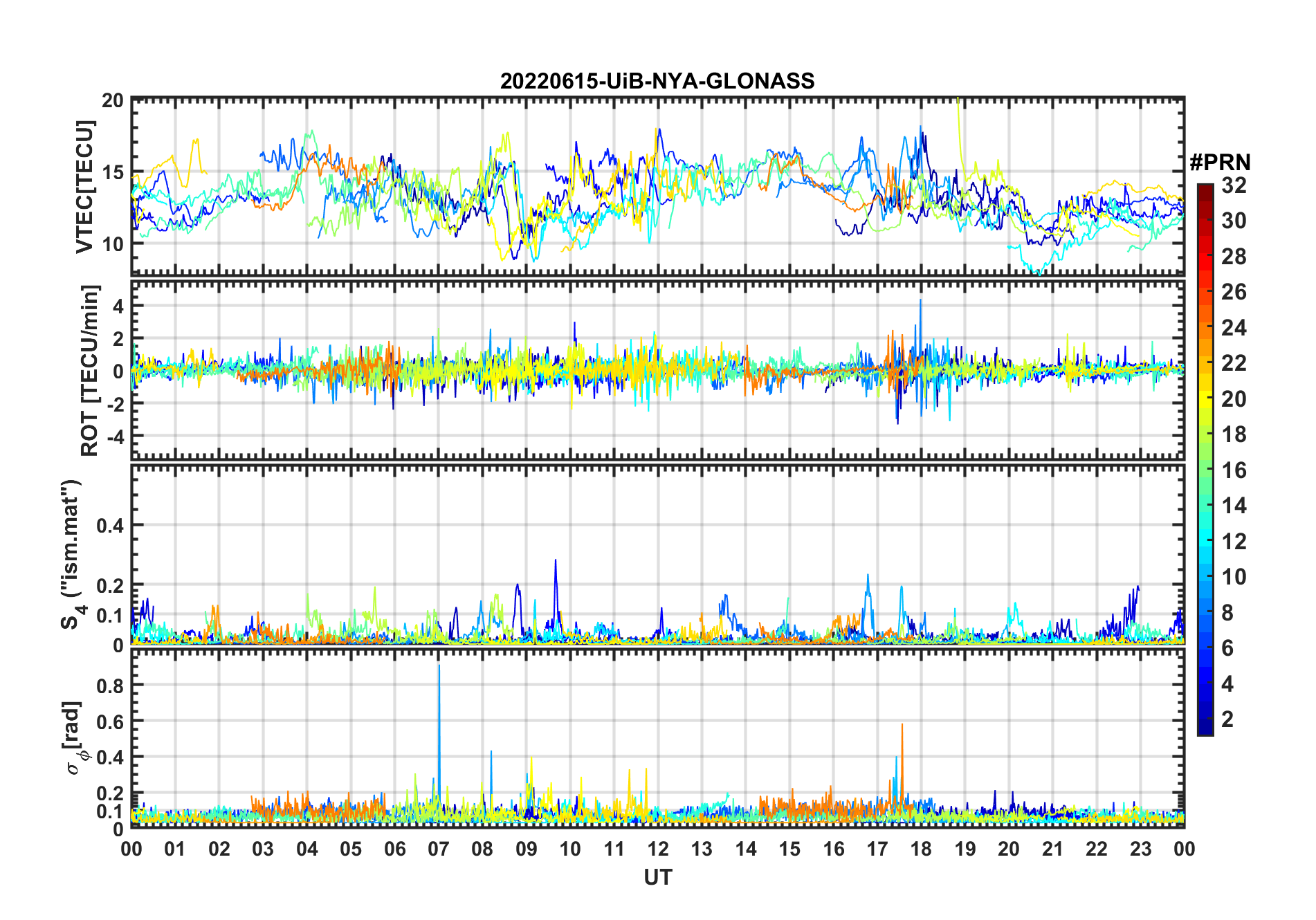Click the UT x-axis label

tap(658, 877)
